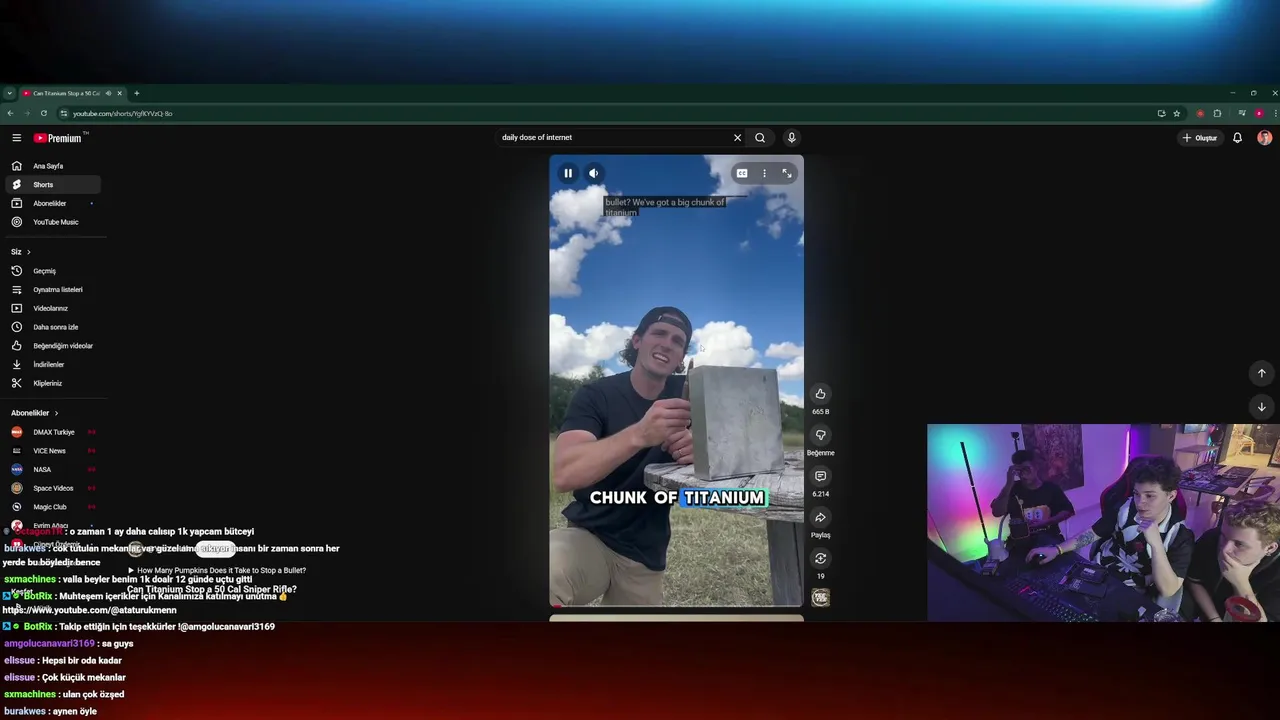
Task: Expand the Abonelikler subscriptions header chevron
Action: coord(56,413)
